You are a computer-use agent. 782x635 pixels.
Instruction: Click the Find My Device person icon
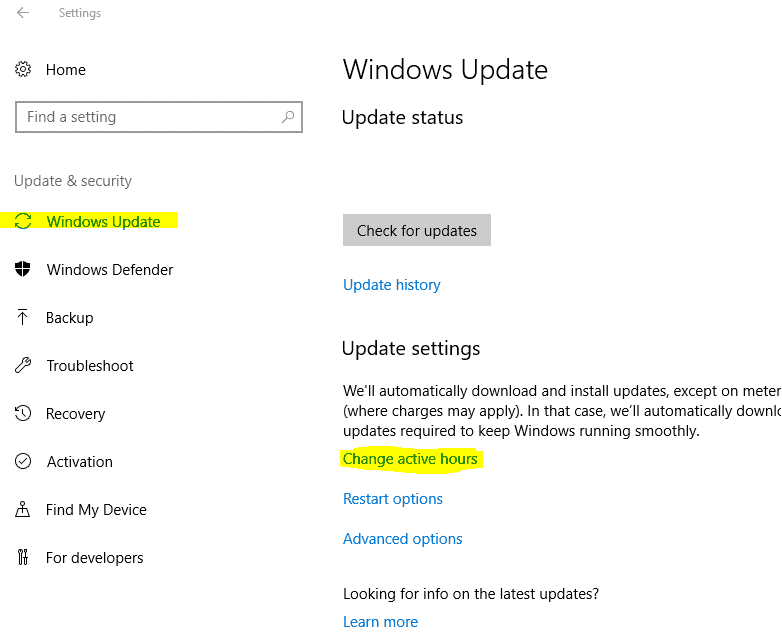[22, 509]
